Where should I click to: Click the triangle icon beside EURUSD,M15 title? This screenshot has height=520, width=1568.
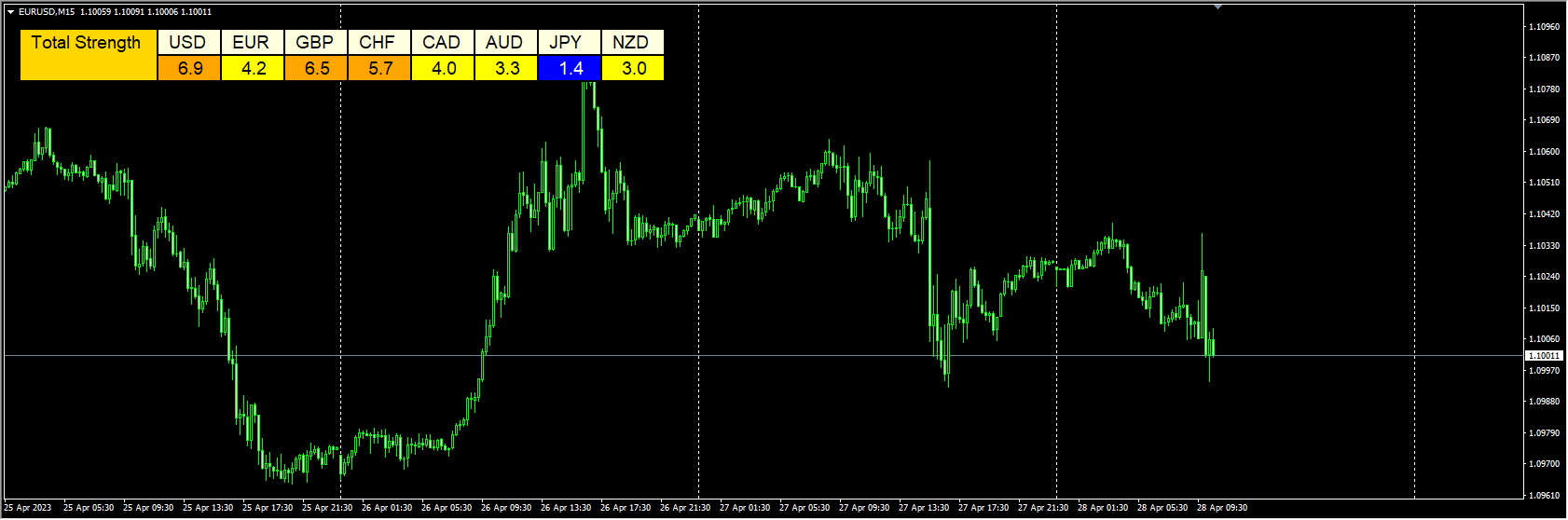(x=10, y=12)
